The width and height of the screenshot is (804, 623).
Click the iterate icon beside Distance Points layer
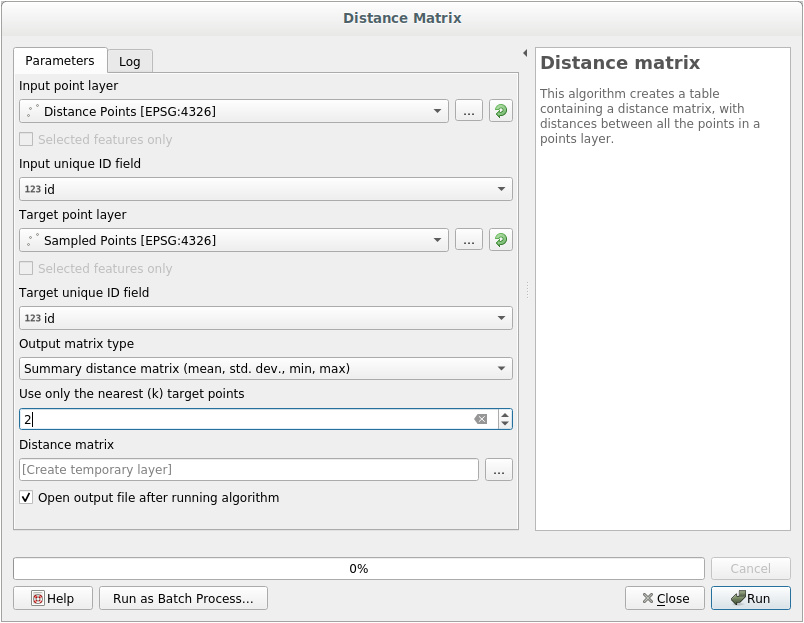coord(500,110)
